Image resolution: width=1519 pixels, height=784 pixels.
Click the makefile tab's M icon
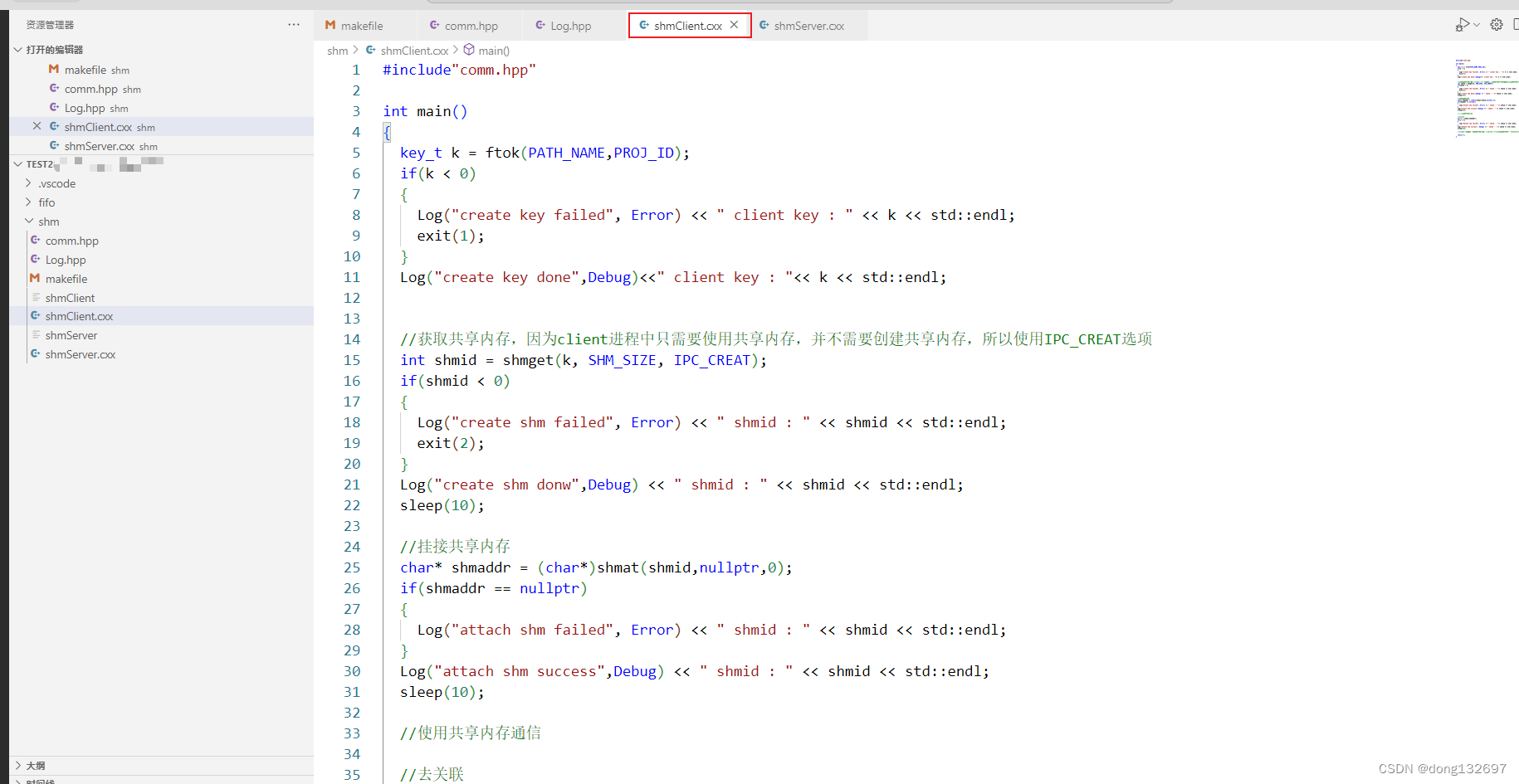(330, 25)
